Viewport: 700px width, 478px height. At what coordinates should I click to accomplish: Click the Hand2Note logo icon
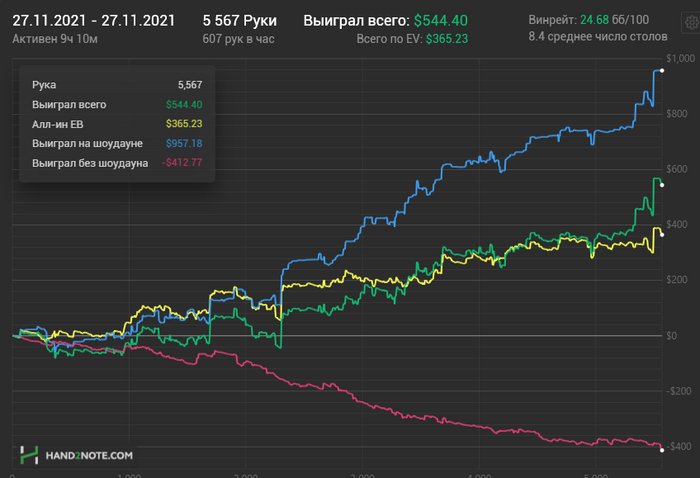click(29, 455)
